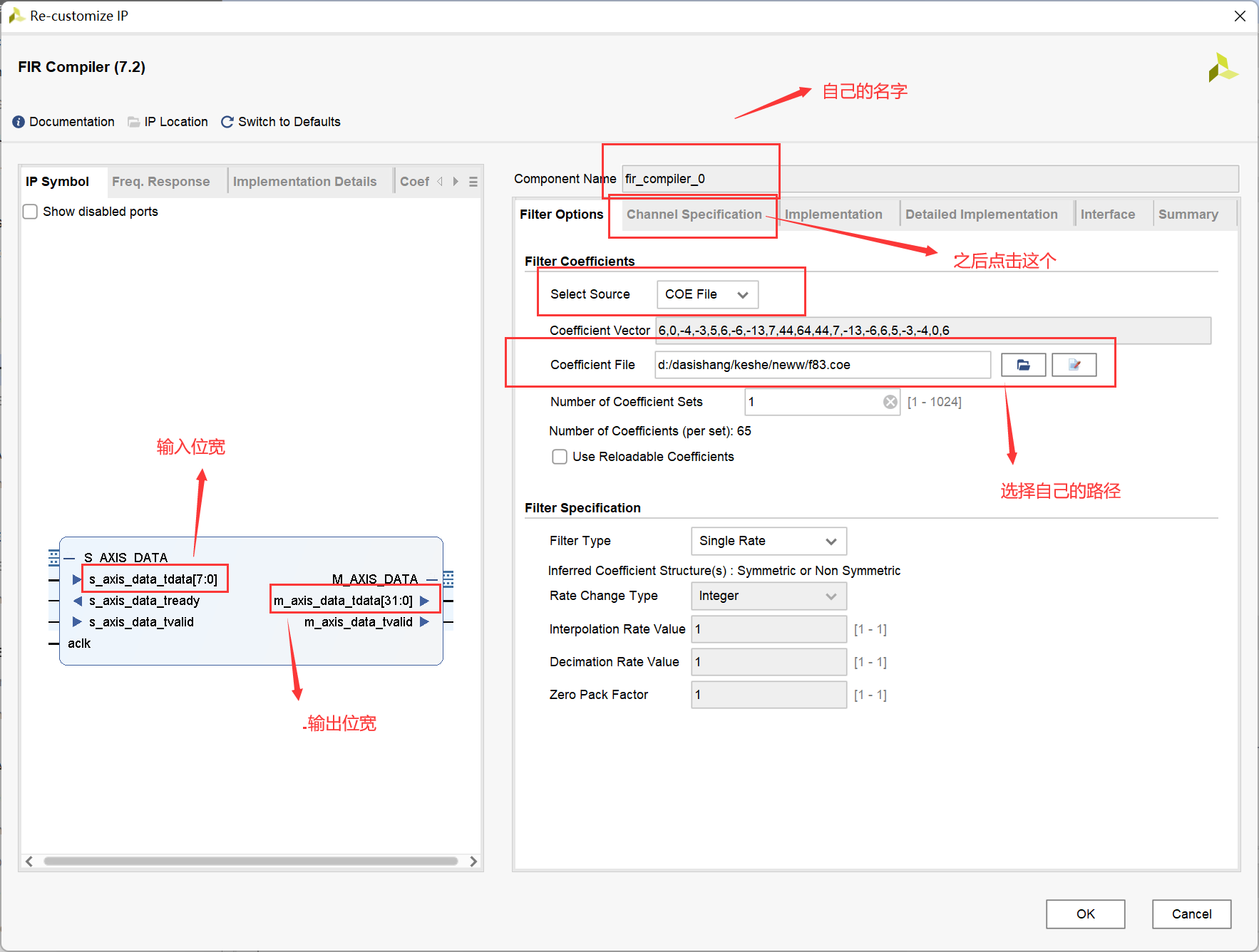This screenshot has width=1259, height=952.
Task: Switch to the Interface tab
Action: point(1108,214)
